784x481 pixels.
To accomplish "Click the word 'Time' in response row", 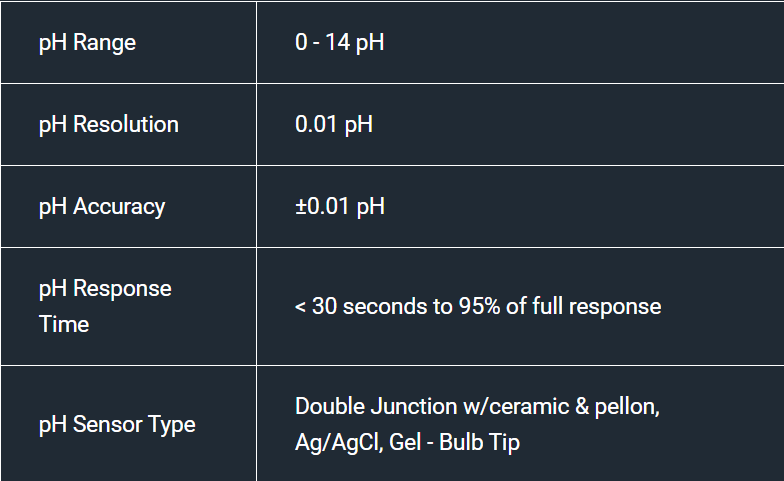I will 64,324.
